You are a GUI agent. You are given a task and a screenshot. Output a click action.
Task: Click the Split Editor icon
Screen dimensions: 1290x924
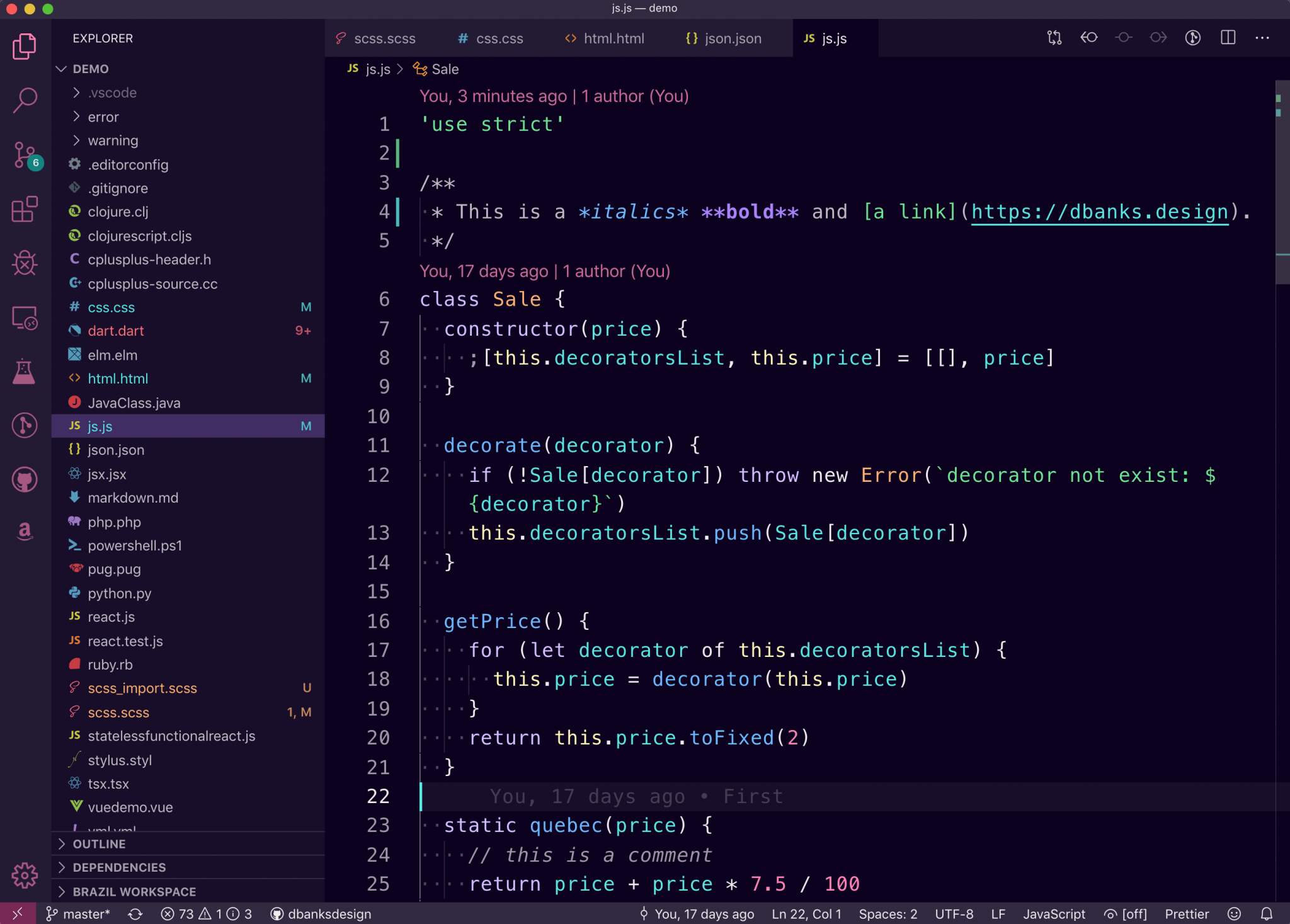click(x=1227, y=38)
